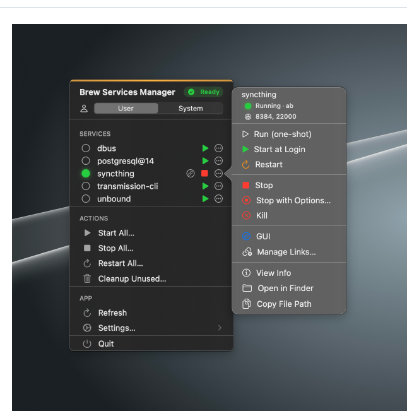Expand the Settings... submenu chevron
Image resolution: width=407 pixels, height=418 pixels.
(x=219, y=328)
